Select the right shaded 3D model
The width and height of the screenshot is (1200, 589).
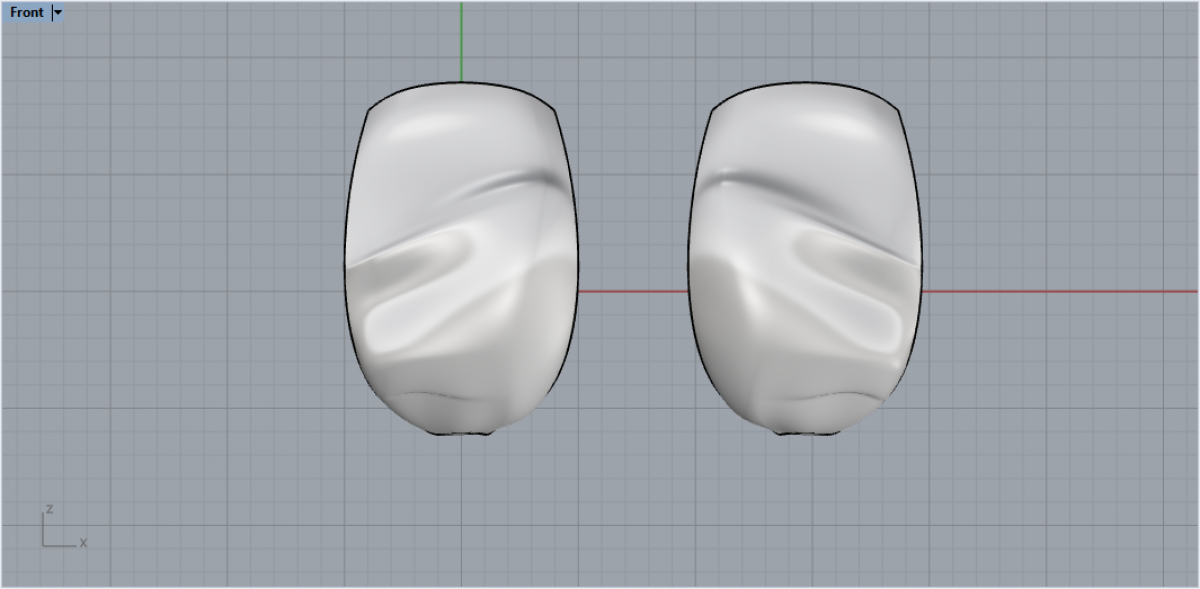(806, 259)
